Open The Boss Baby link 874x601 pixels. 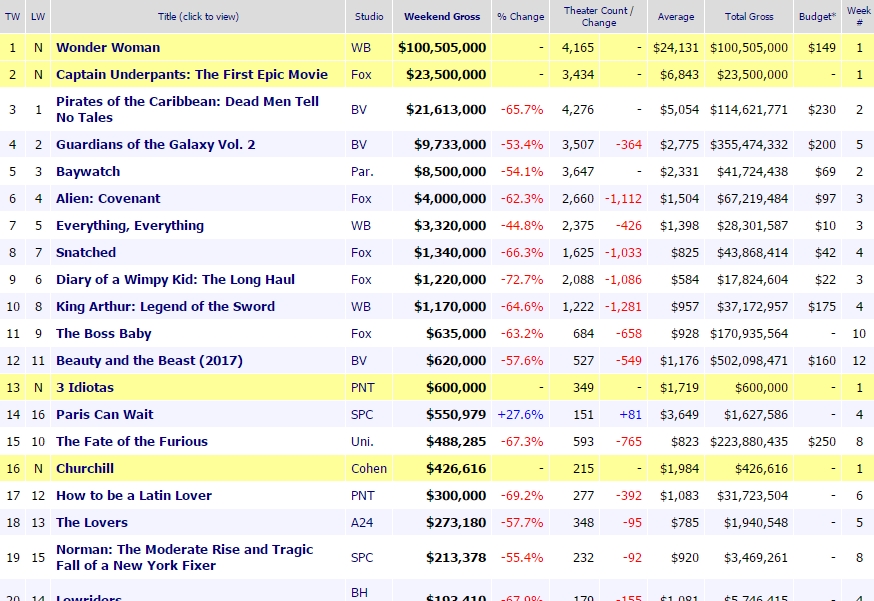pos(104,333)
